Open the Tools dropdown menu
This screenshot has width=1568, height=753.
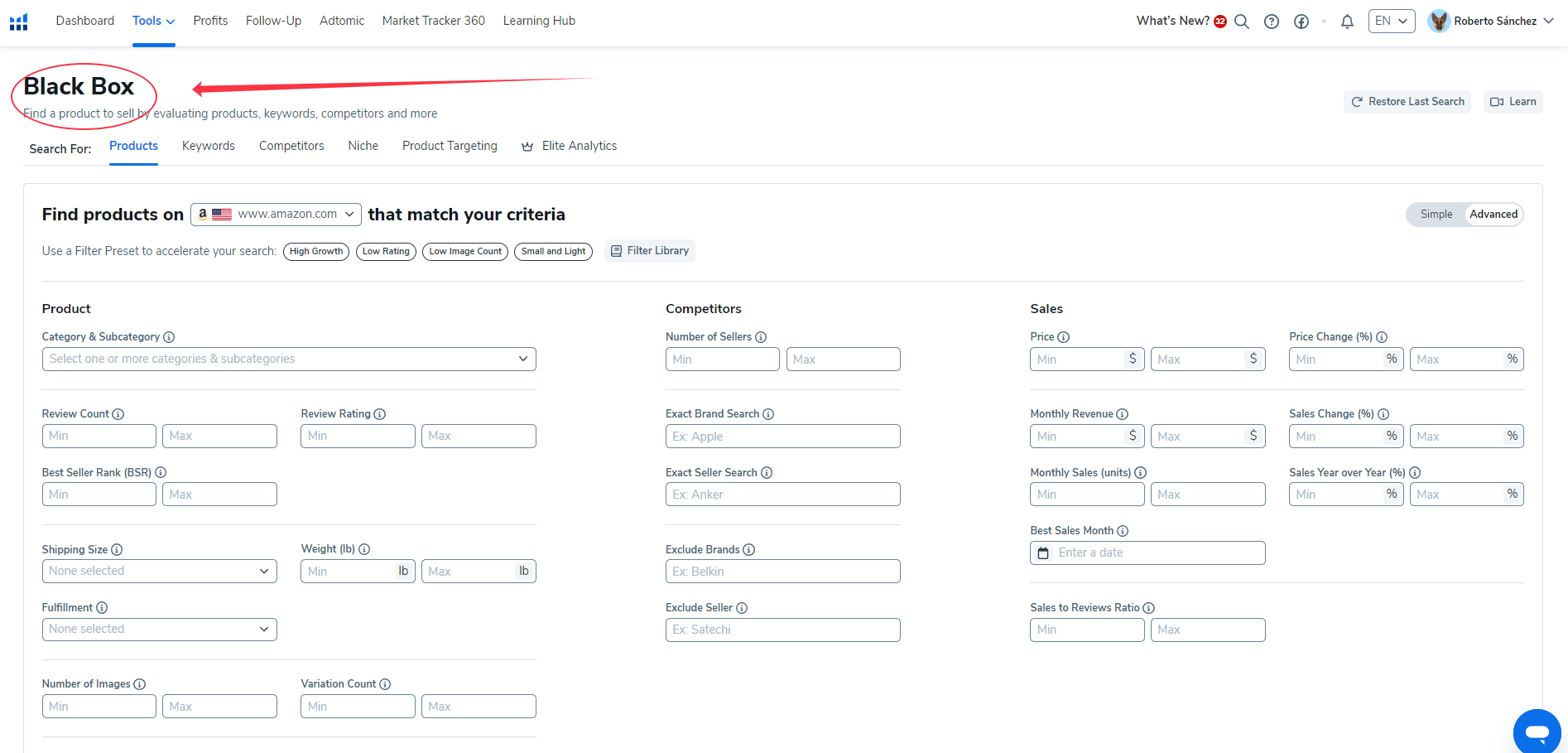click(154, 22)
